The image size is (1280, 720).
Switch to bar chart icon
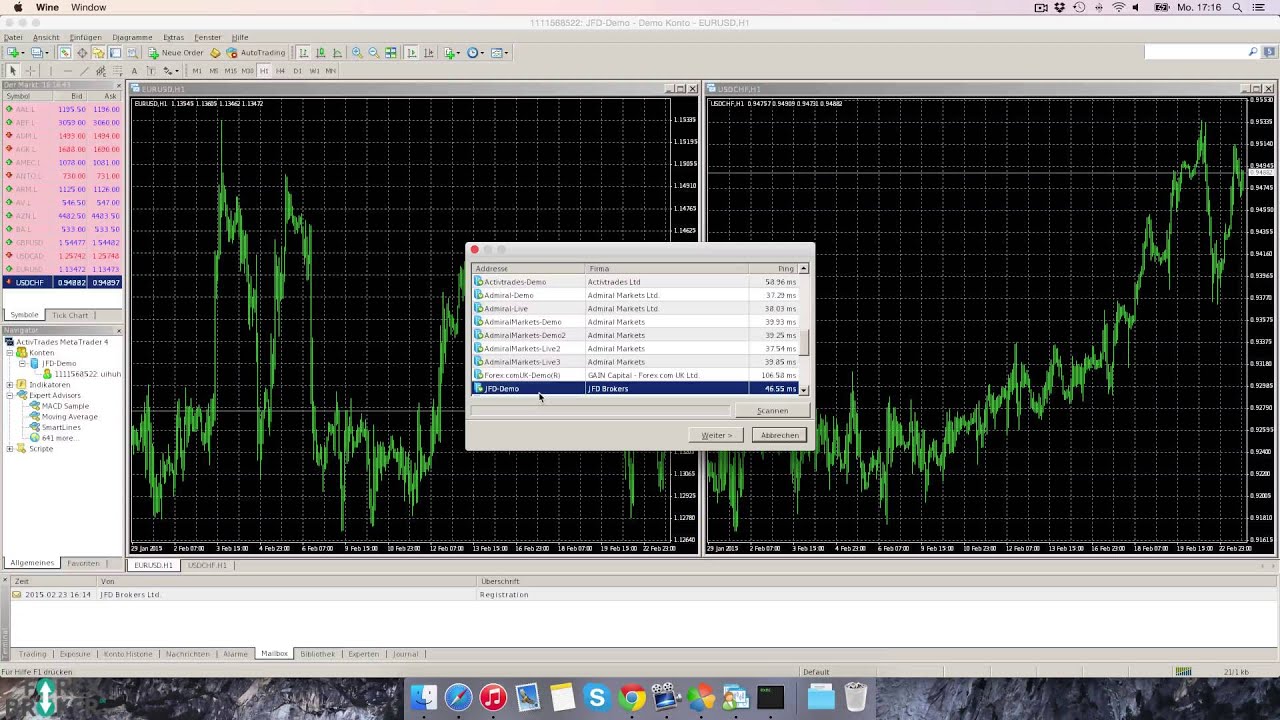[x=303, y=52]
